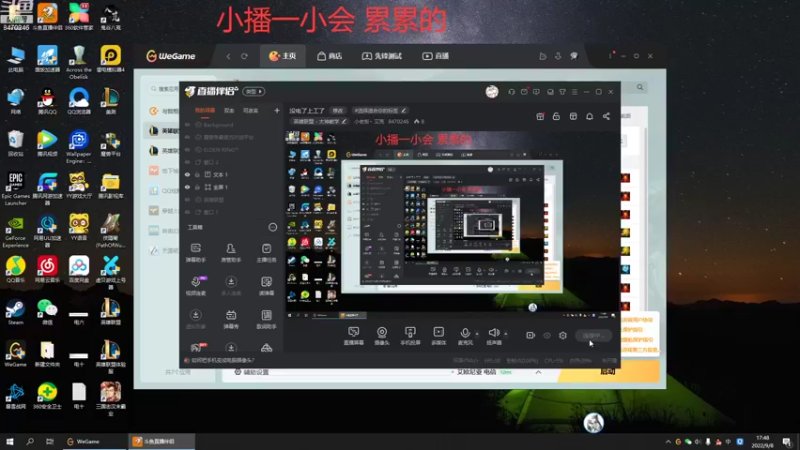
Task: Show hidden system tray icons
Action: [668, 442]
